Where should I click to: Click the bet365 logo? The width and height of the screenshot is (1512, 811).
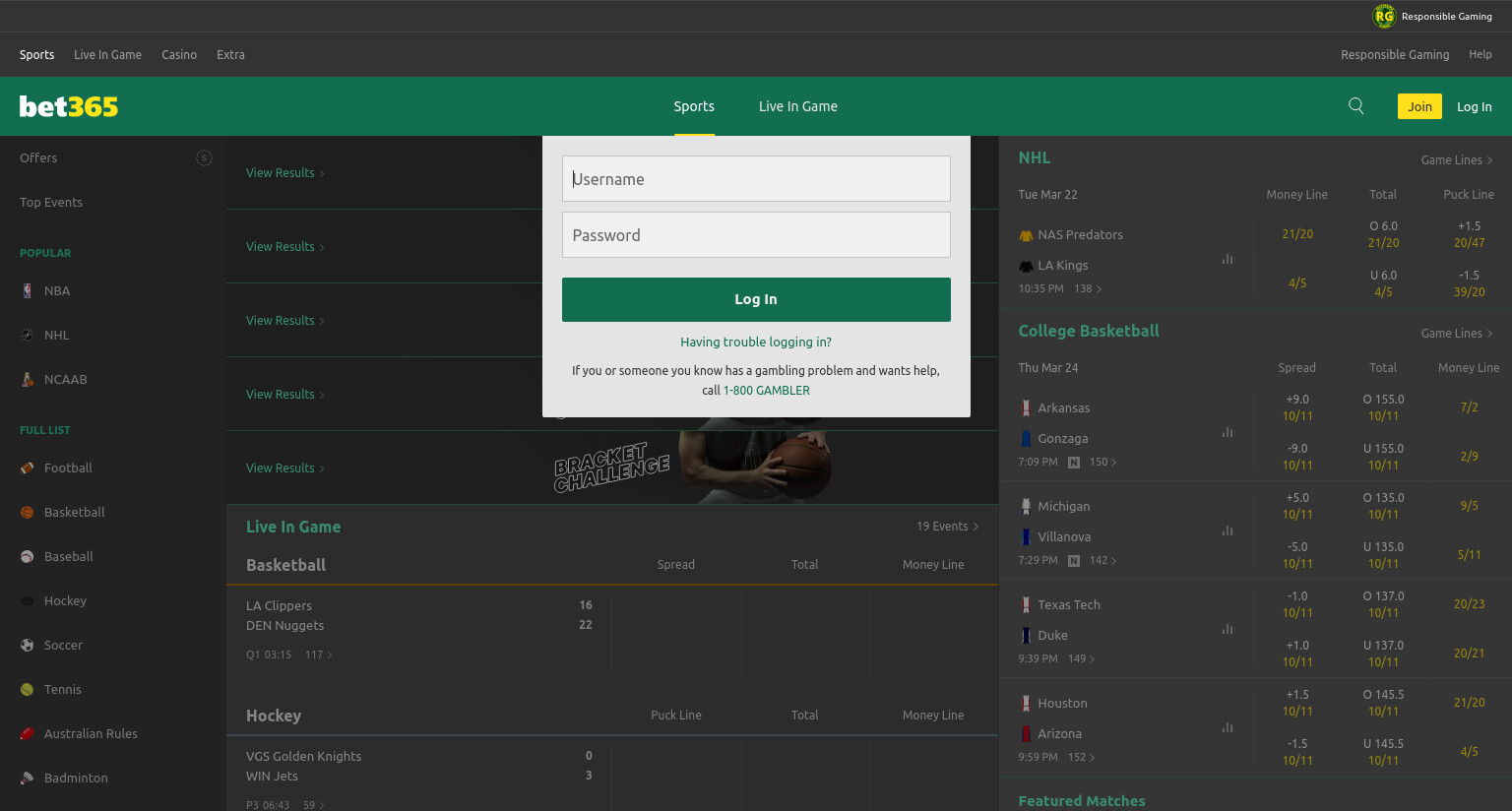(x=69, y=106)
